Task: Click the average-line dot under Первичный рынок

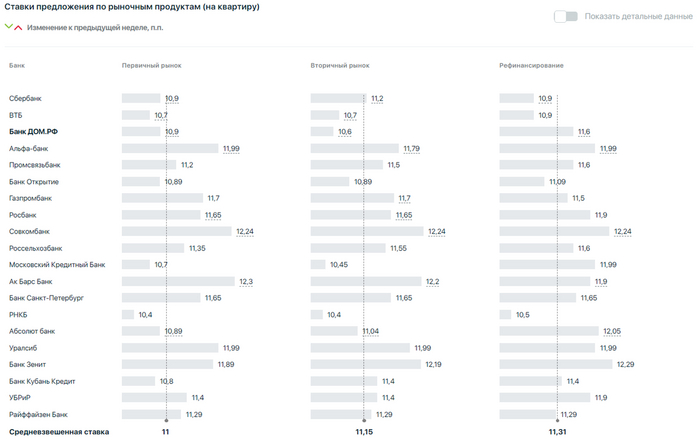Action: [166, 420]
